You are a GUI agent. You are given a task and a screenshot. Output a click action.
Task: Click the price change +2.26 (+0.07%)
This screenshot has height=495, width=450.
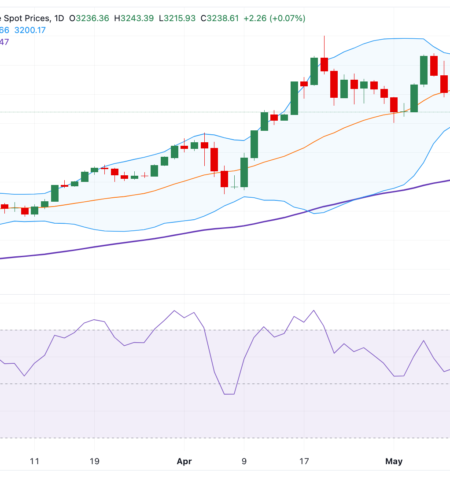(274, 18)
